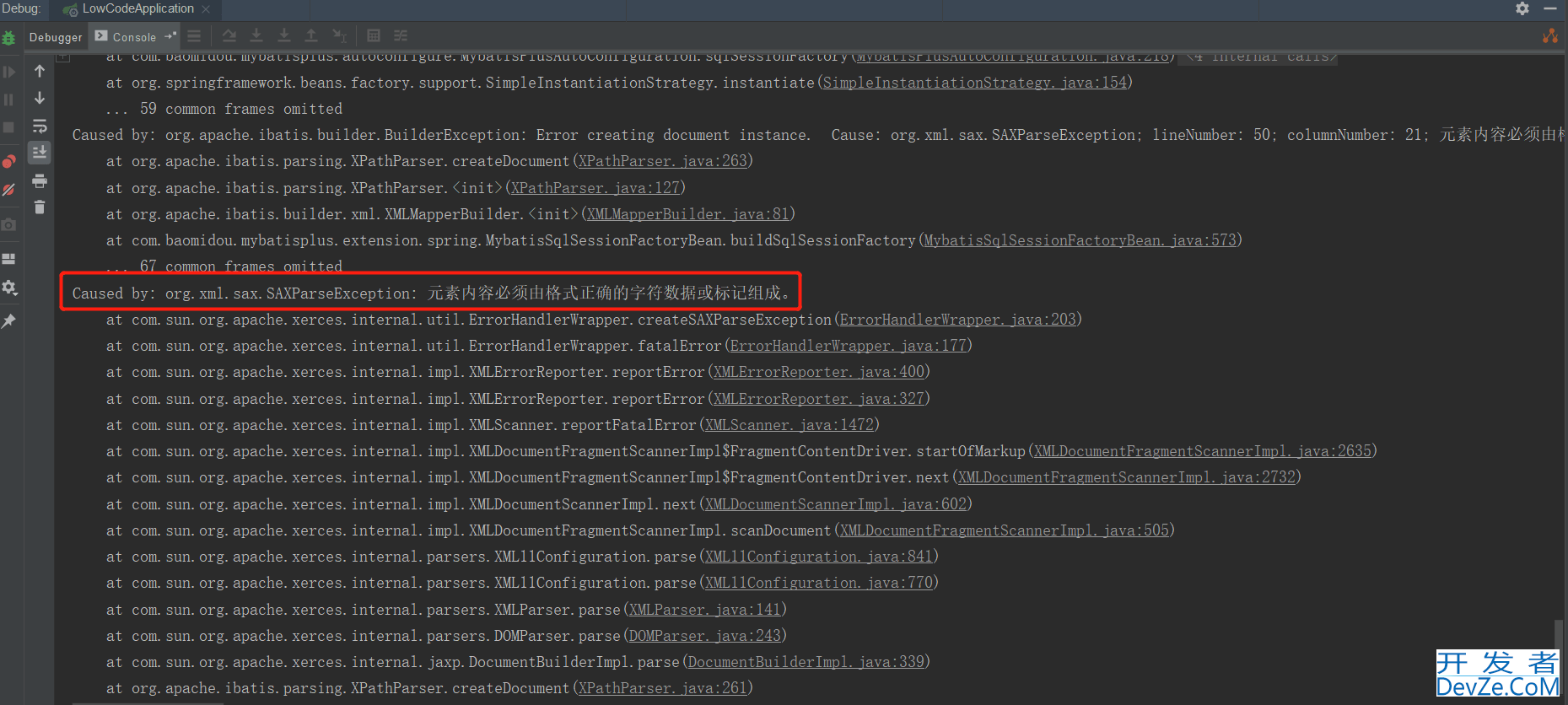Screen dimensions: 1568x705
Task: Open the XMLErrorReporter.java:400 link
Action: click(x=818, y=372)
